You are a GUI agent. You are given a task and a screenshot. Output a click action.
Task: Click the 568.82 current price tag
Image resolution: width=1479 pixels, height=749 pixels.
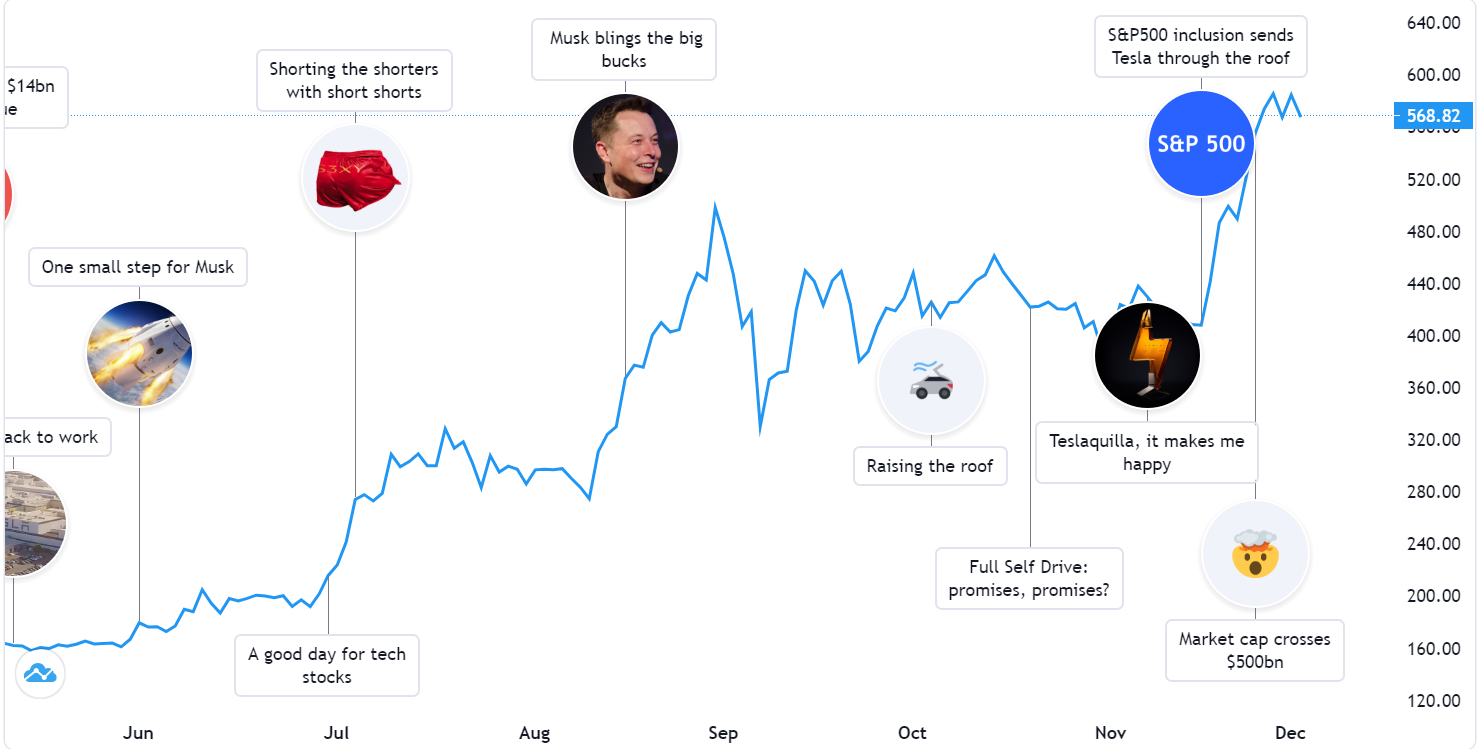coord(1434,116)
